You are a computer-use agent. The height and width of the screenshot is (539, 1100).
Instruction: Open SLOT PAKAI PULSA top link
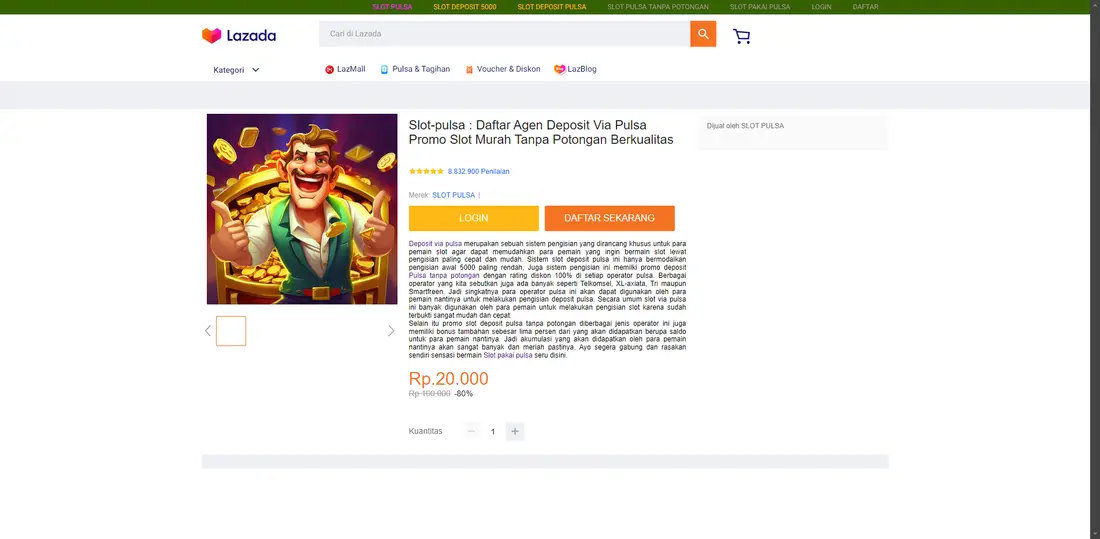760,7
